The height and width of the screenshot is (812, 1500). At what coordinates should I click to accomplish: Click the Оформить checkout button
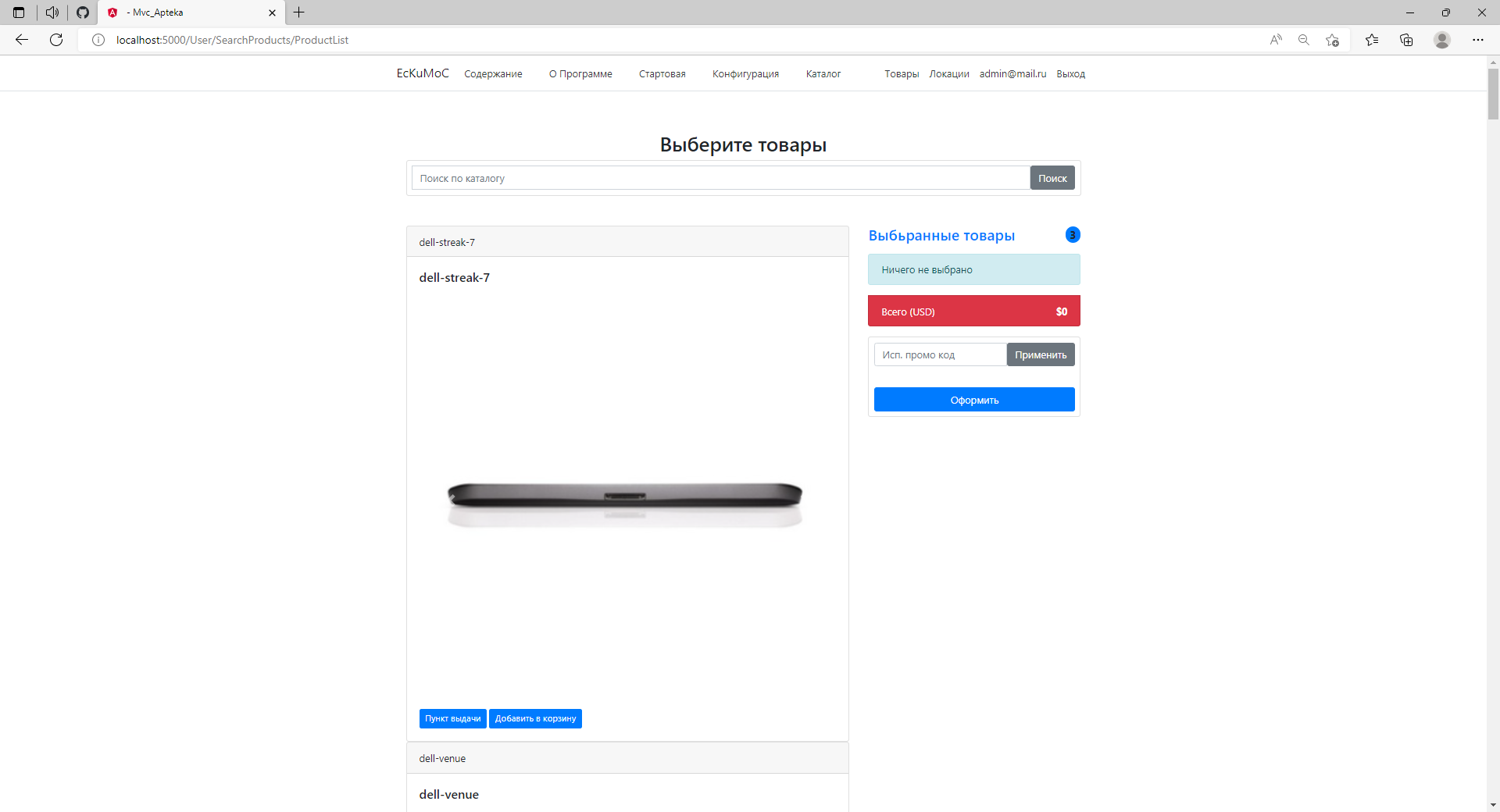click(974, 399)
